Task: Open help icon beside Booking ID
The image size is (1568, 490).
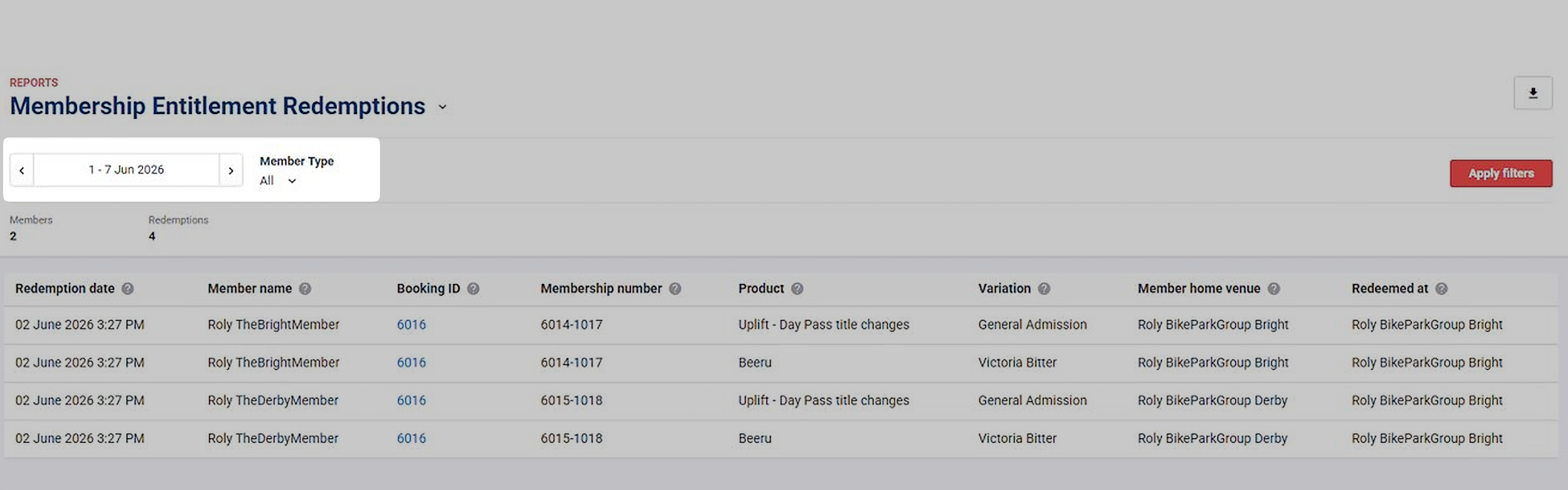Action: pyautogui.click(x=473, y=288)
